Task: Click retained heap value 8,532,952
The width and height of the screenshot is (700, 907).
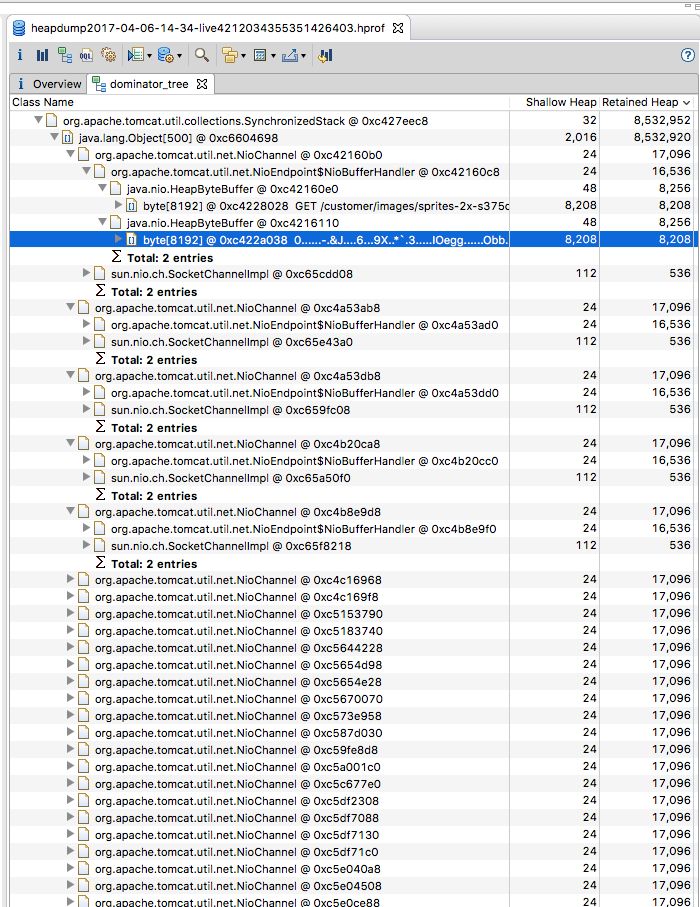Action: coord(662,120)
